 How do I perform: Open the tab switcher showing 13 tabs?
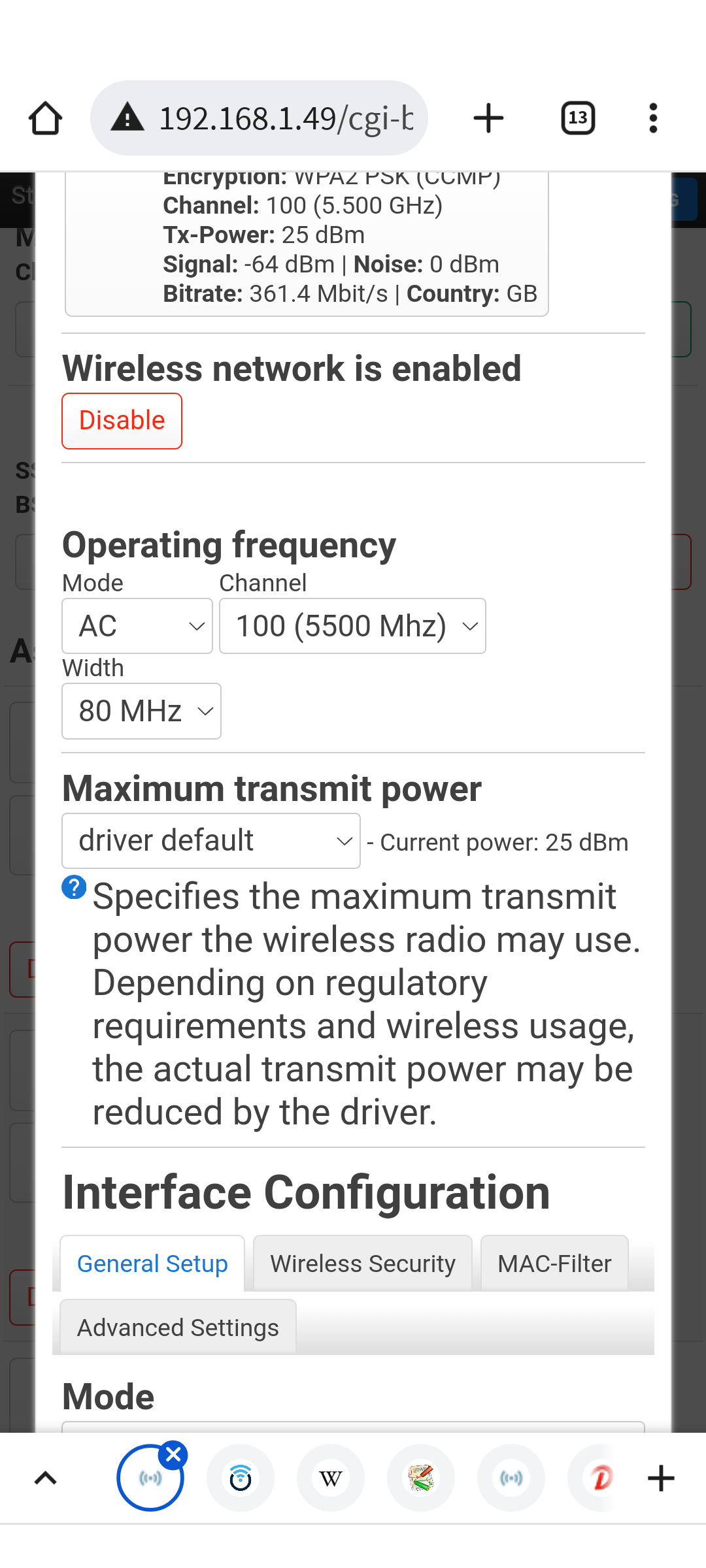(x=578, y=118)
